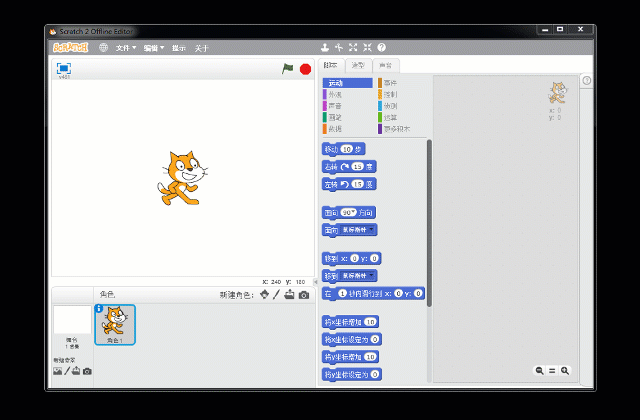Click the block help question-mark tool

[382, 47]
